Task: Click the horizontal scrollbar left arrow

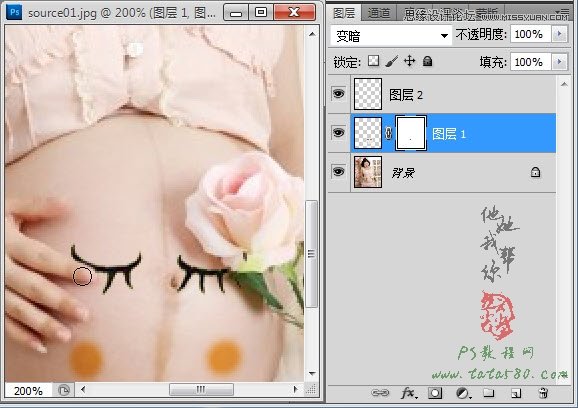Action: (83, 390)
